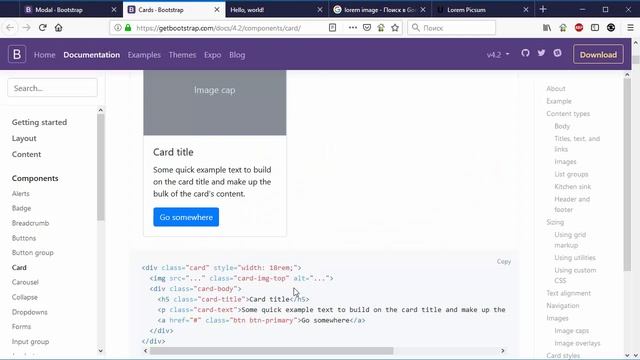Jump to Content types in table of contents
Image resolution: width=640 pixels, height=360 pixels.
(568, 113)
